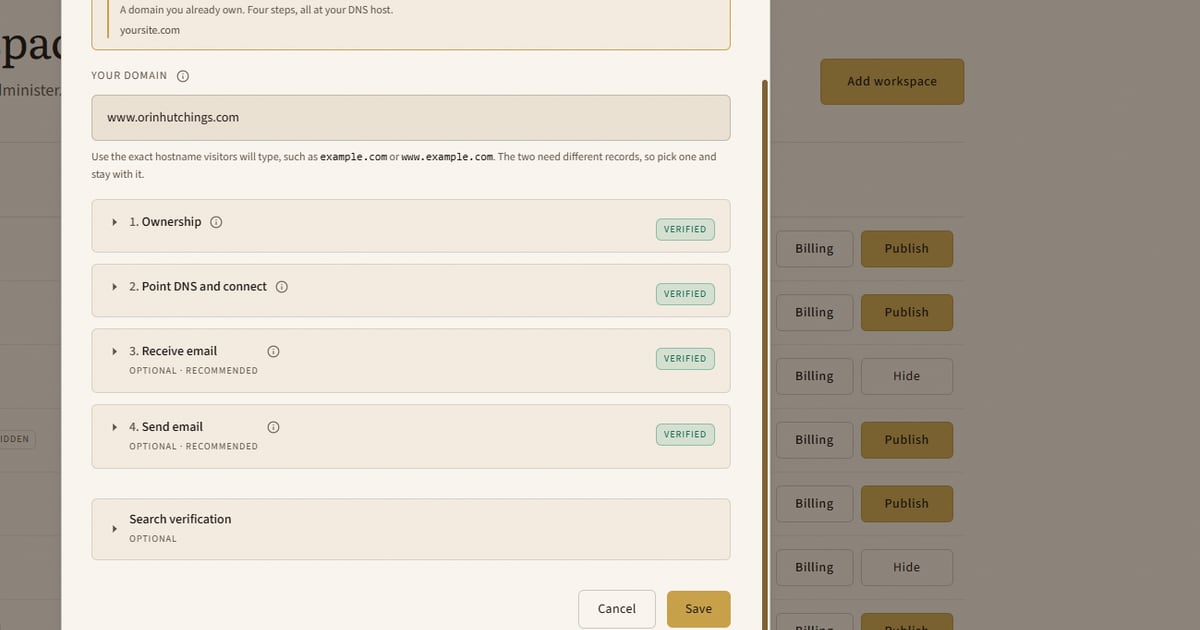The width and height of the screenshot is (1200, 630).
Task: Show info tooltip for Send email
Action: point(274,427)
